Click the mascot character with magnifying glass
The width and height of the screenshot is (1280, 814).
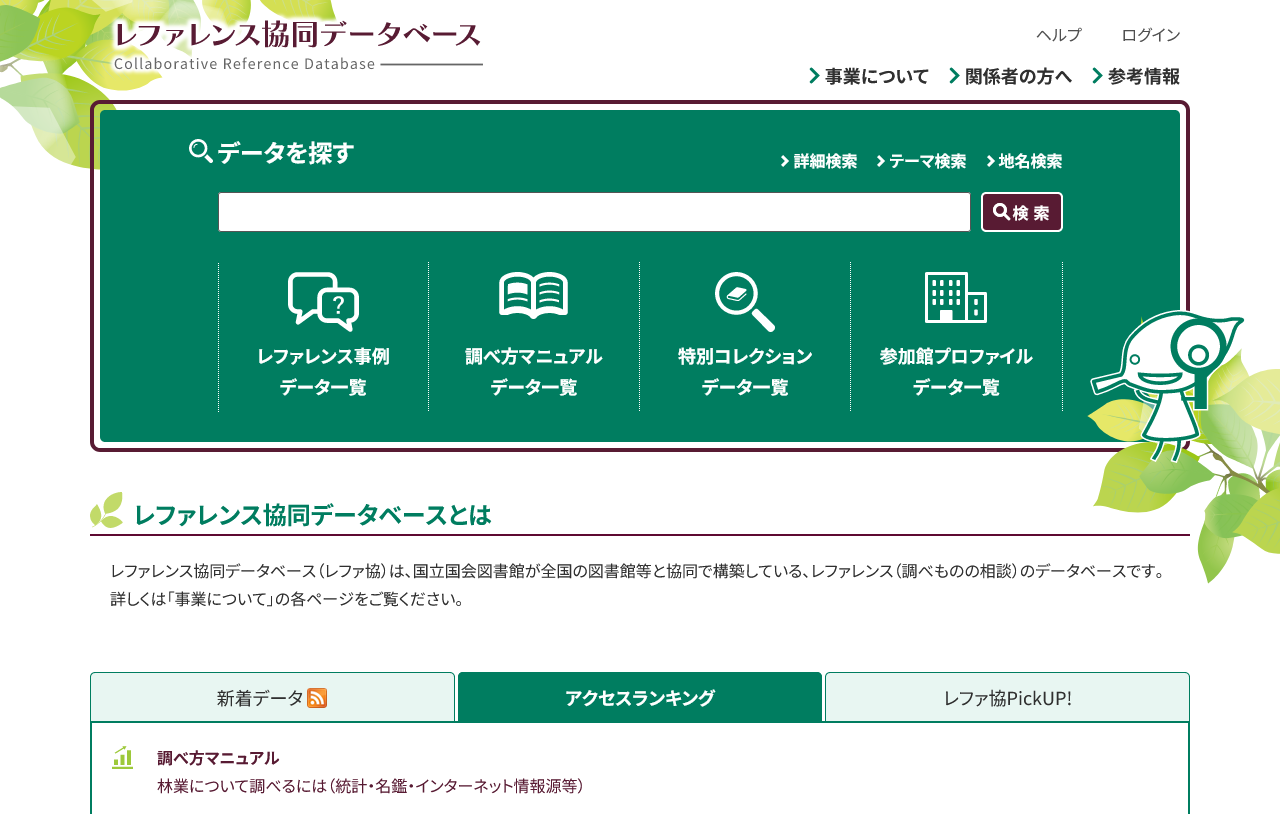pyautogui.click(x=1168, y=385)
